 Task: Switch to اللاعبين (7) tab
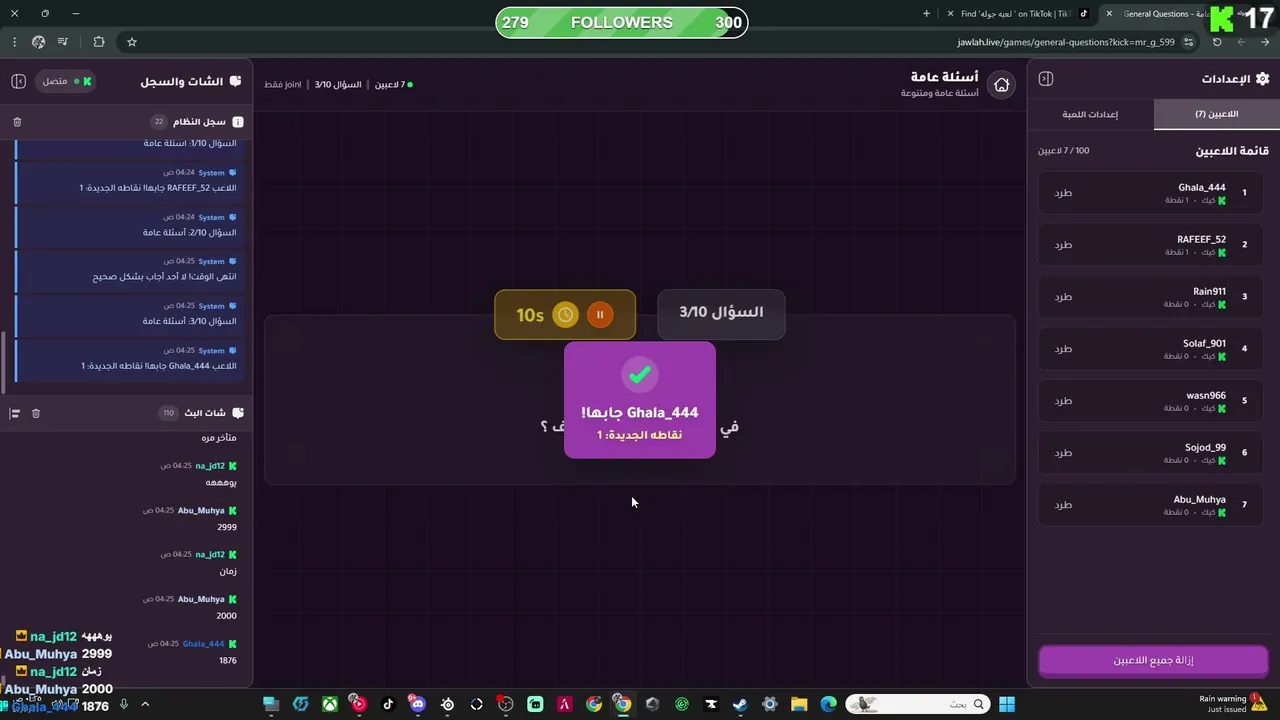point(1216,114)
